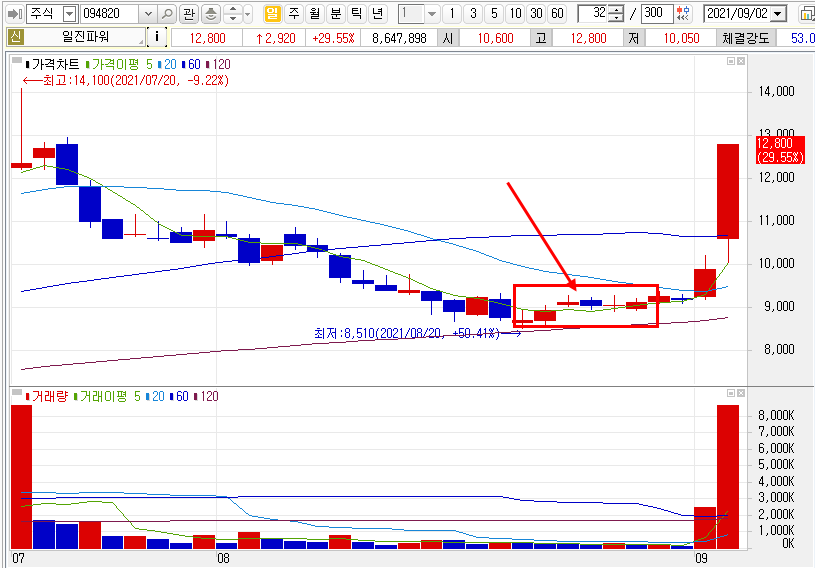Click the open price 10,600
The width and height of the screenshot is (815, 568).
495,38
